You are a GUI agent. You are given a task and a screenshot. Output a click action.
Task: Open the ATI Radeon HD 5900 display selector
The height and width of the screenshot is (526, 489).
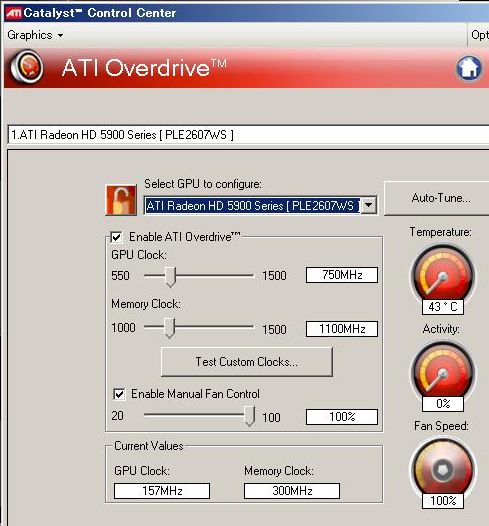(248, 135)
